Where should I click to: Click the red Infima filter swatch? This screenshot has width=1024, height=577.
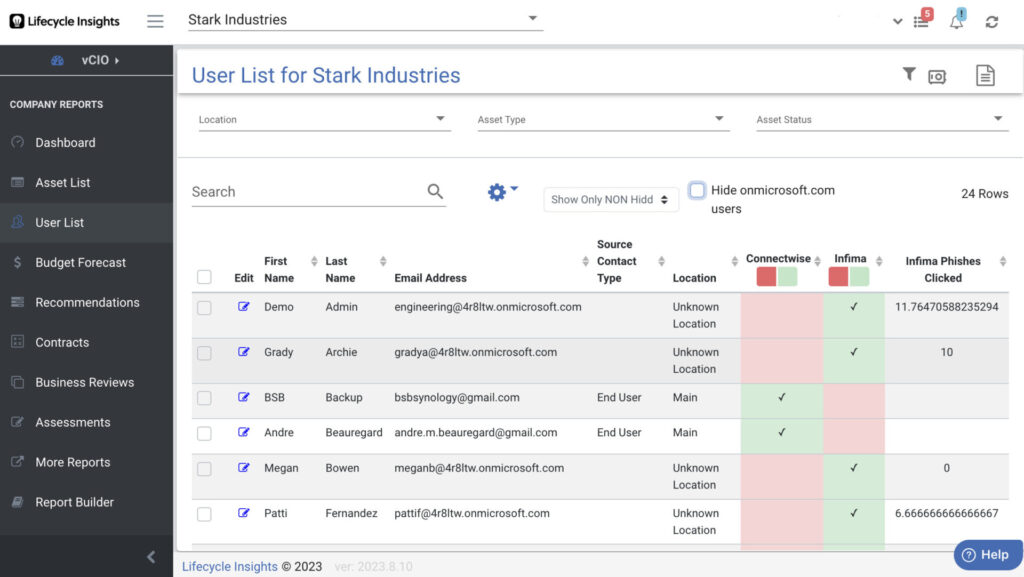(x=838, y=277)
